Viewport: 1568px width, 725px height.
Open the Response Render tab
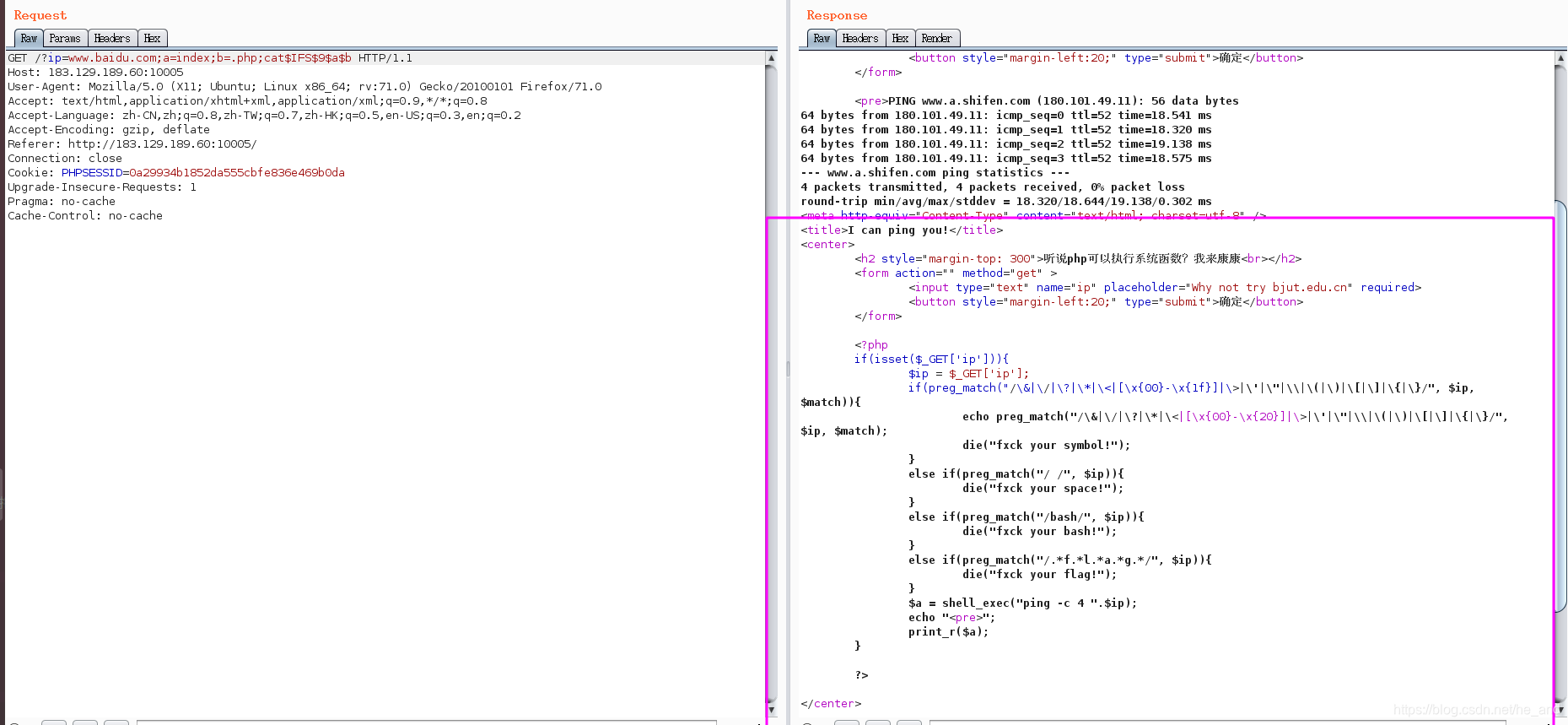[x=937, y=38]
